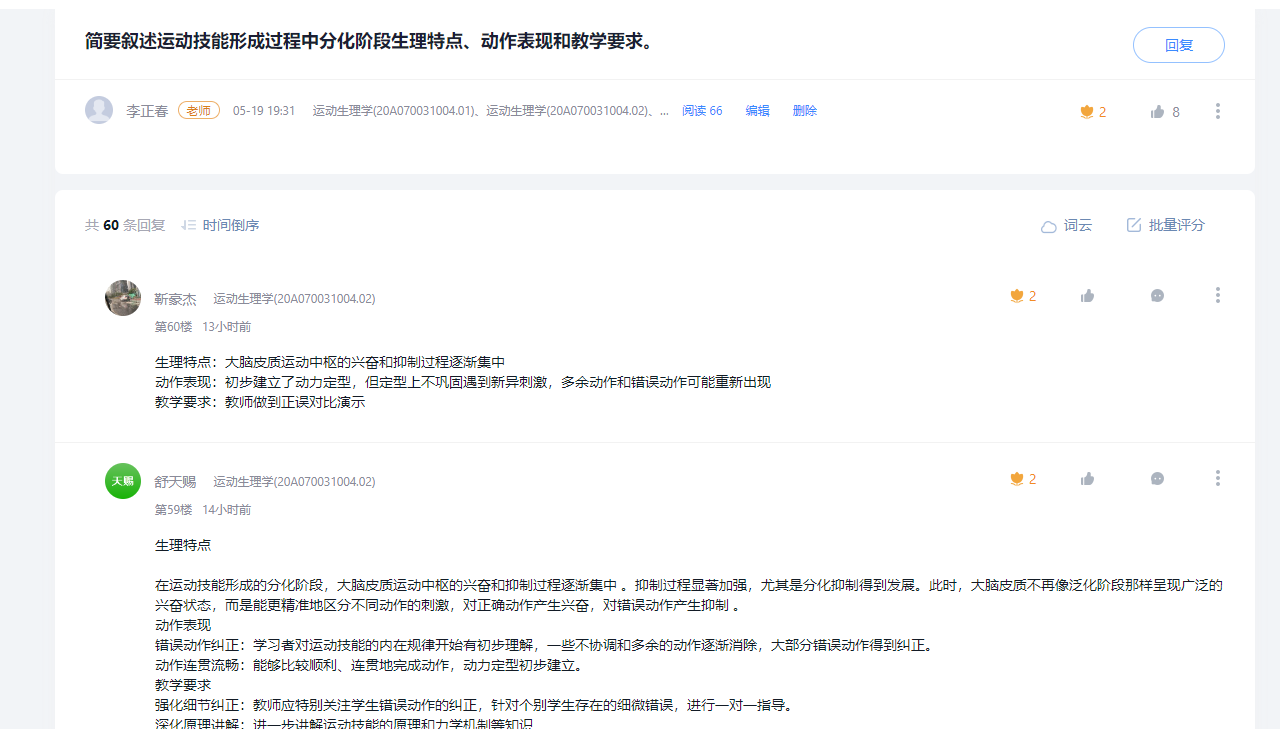Click the 回复 button at top right
The width and height of the screenshot is (1280, 750).
pyautogui.click(x=1178, y=45)
